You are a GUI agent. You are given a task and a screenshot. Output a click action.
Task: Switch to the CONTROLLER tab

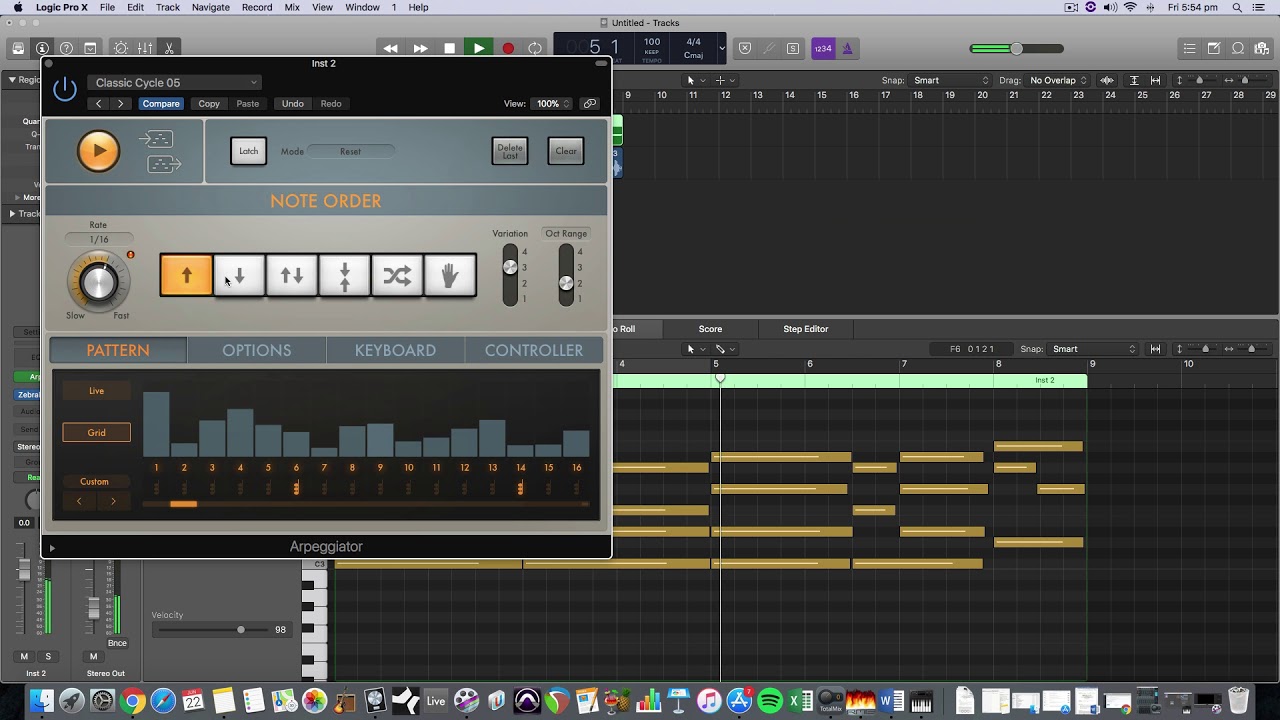coord(534,350)
